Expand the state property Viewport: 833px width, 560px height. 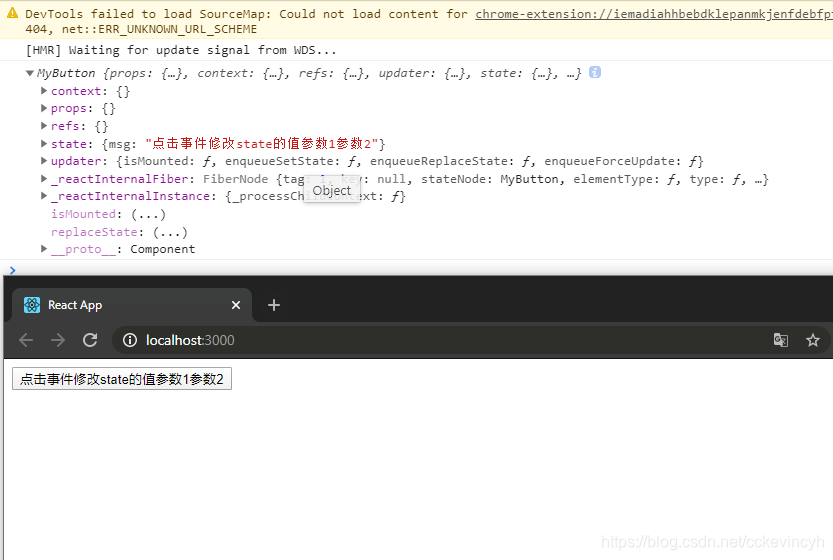click(44, 143)
